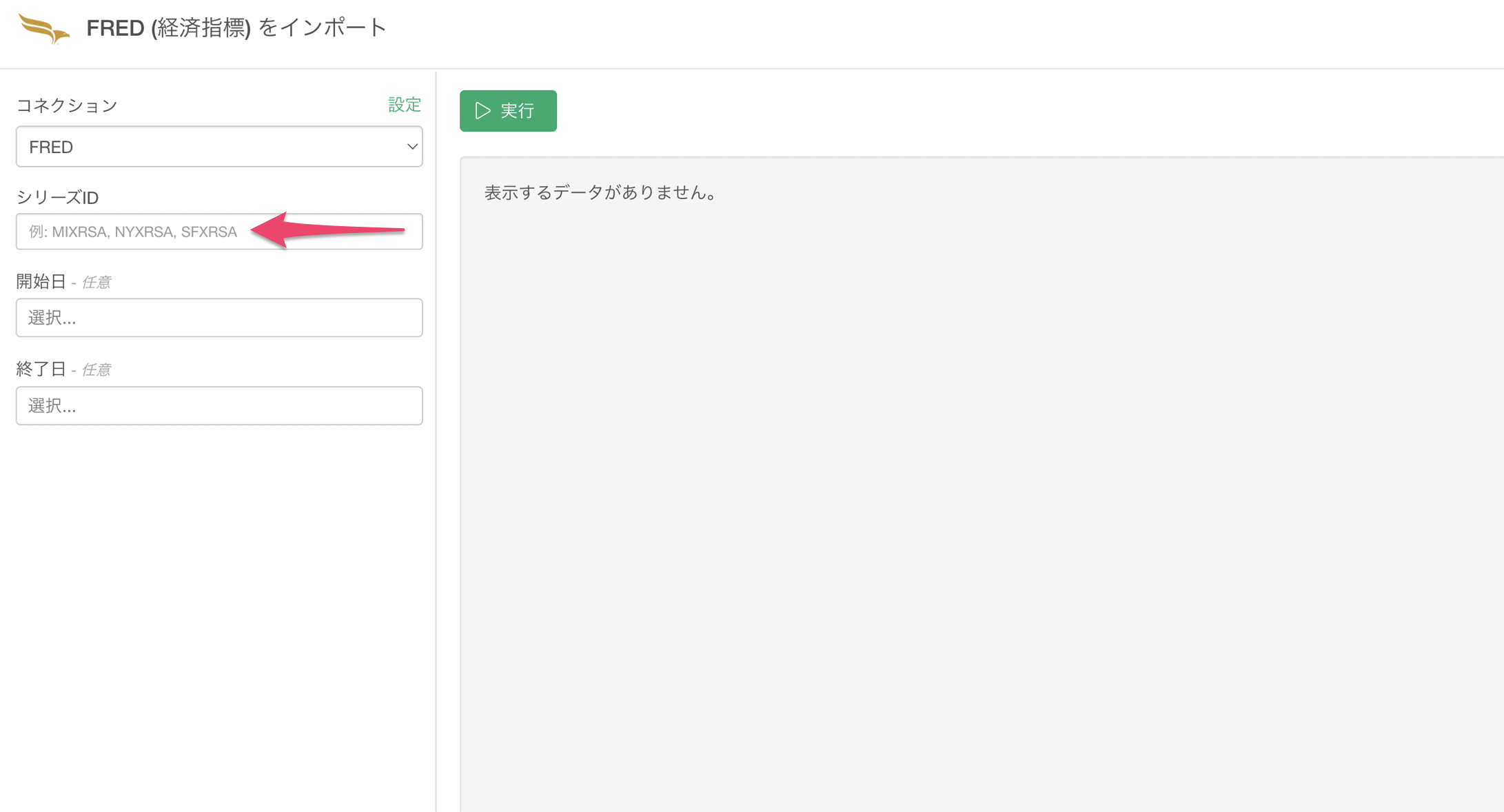Focus the シリーズID input field
Screen dimensions: 1504x812
[x=219, y=232]
